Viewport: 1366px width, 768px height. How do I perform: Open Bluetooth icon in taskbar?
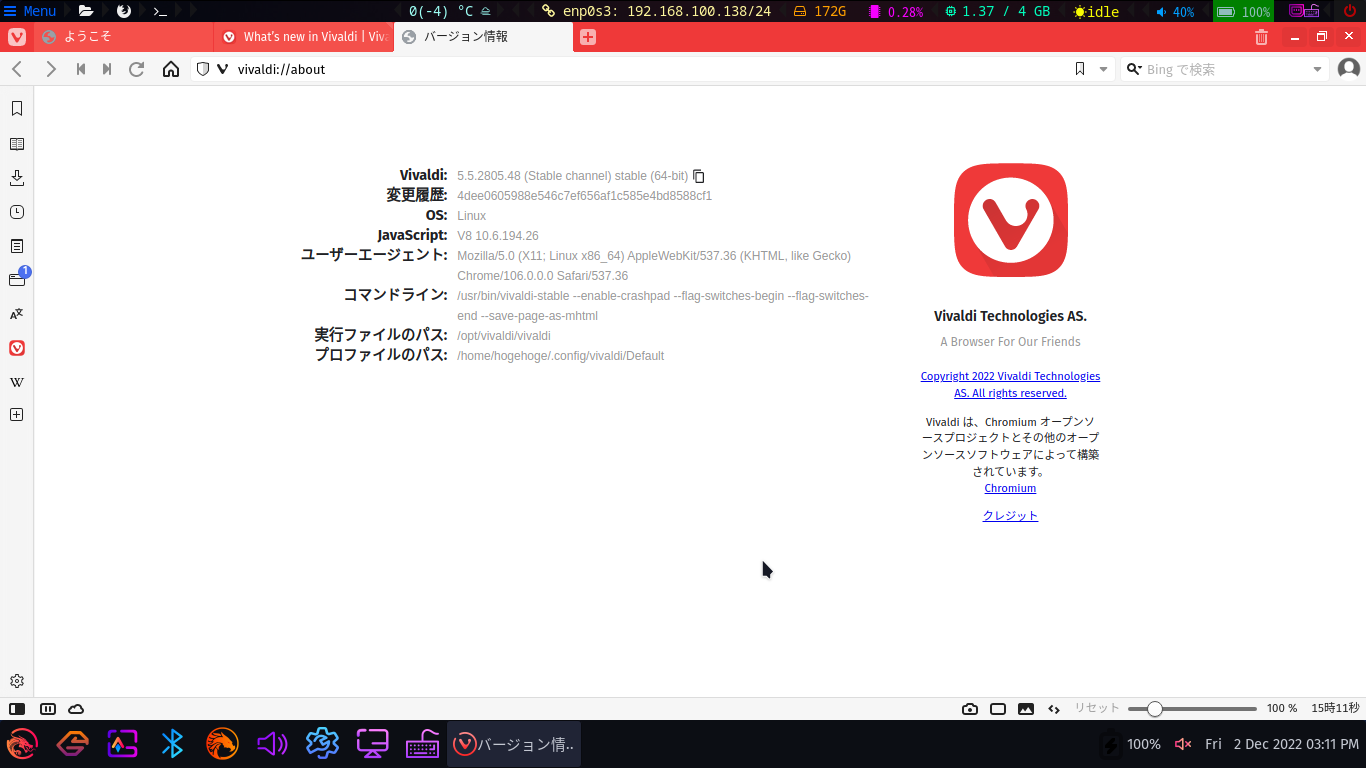[x=172, y=744]
